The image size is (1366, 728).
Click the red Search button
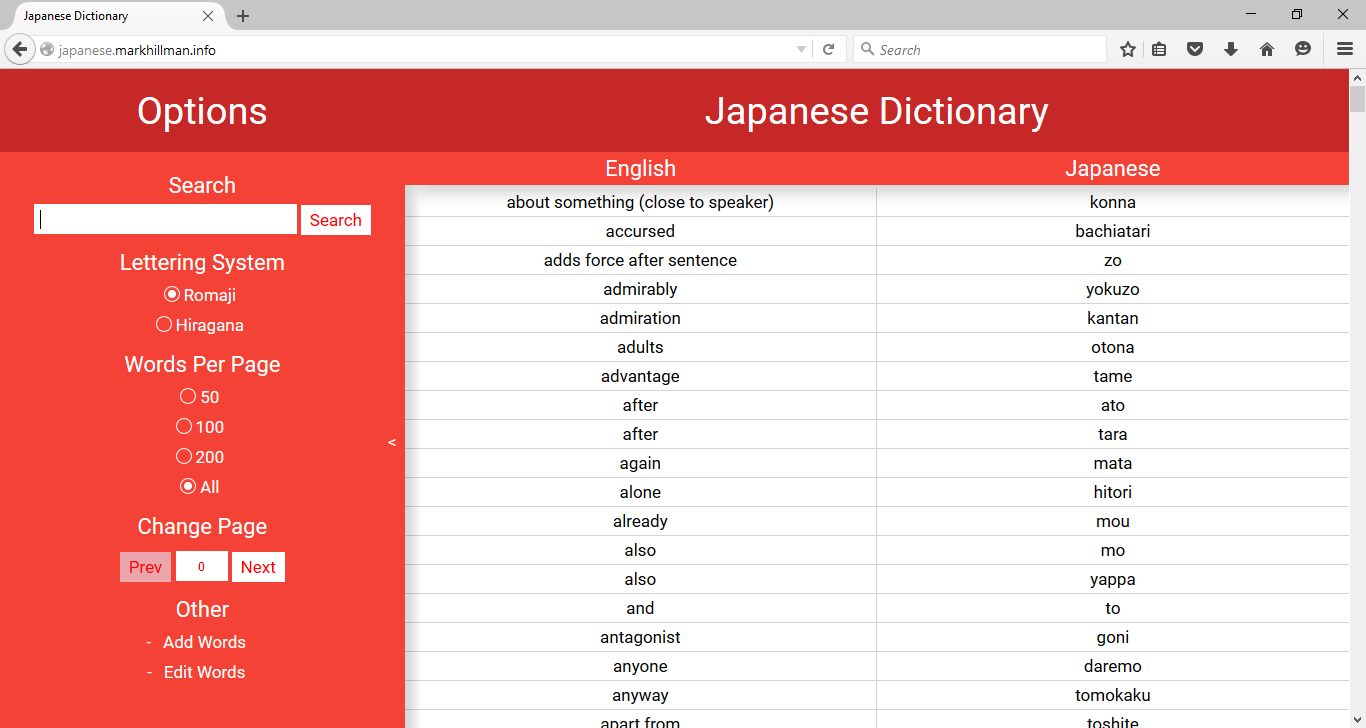pos(336,220)
